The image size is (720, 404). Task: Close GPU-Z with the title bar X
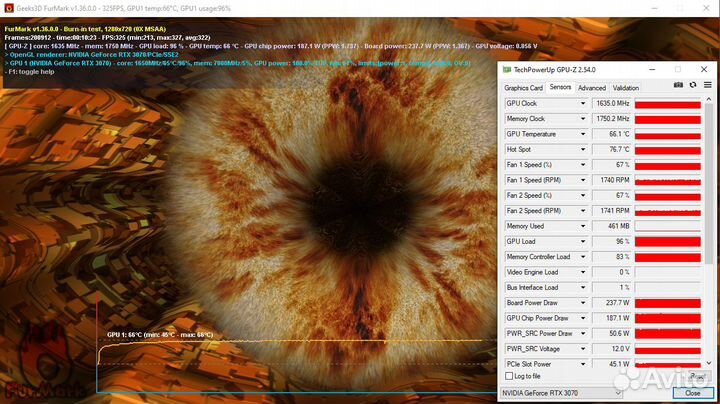coord(702,70)
